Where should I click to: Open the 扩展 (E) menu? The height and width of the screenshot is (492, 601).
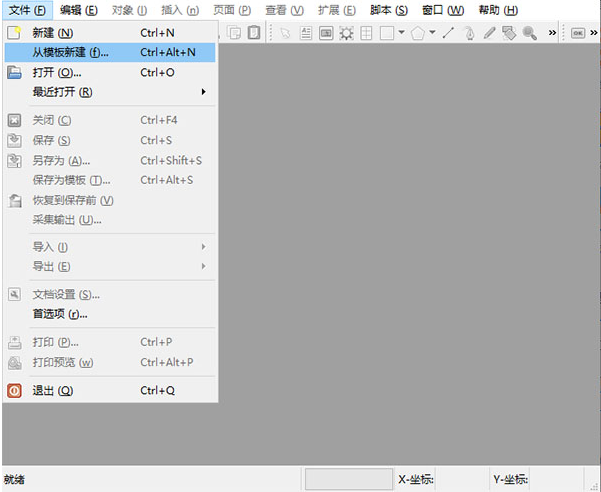[x=337, y=10]
